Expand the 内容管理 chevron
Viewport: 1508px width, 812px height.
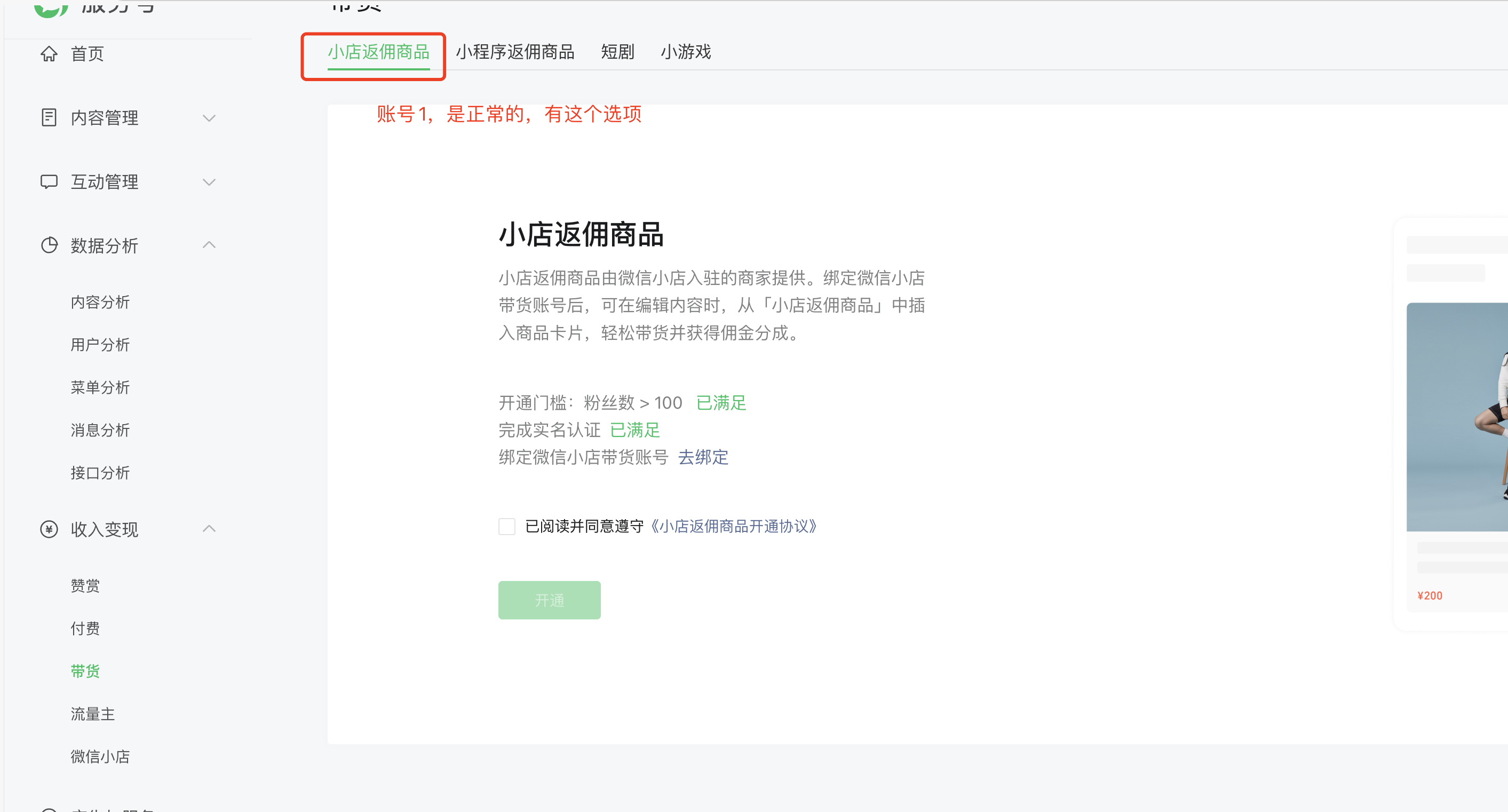(209, 118)
